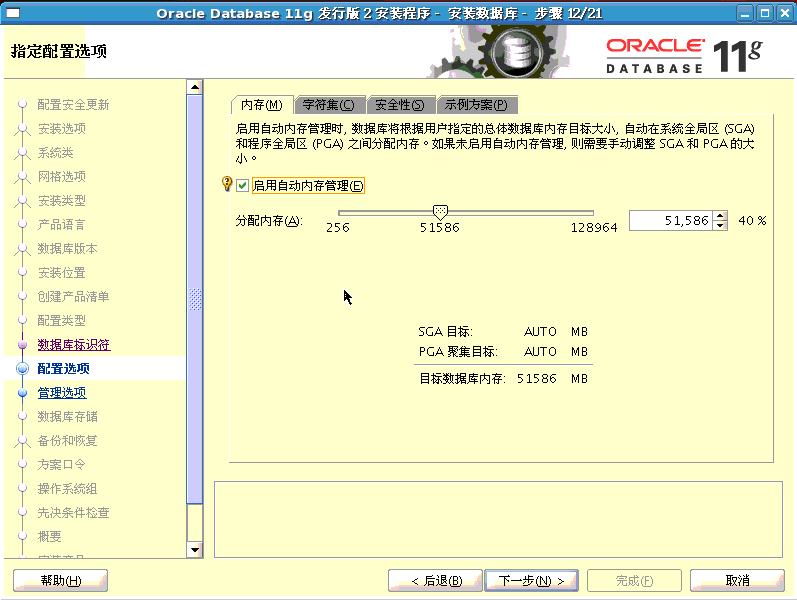Increase memory with the spinner up arrow
This screenshot has width=797, height=600.
(720, 216)
